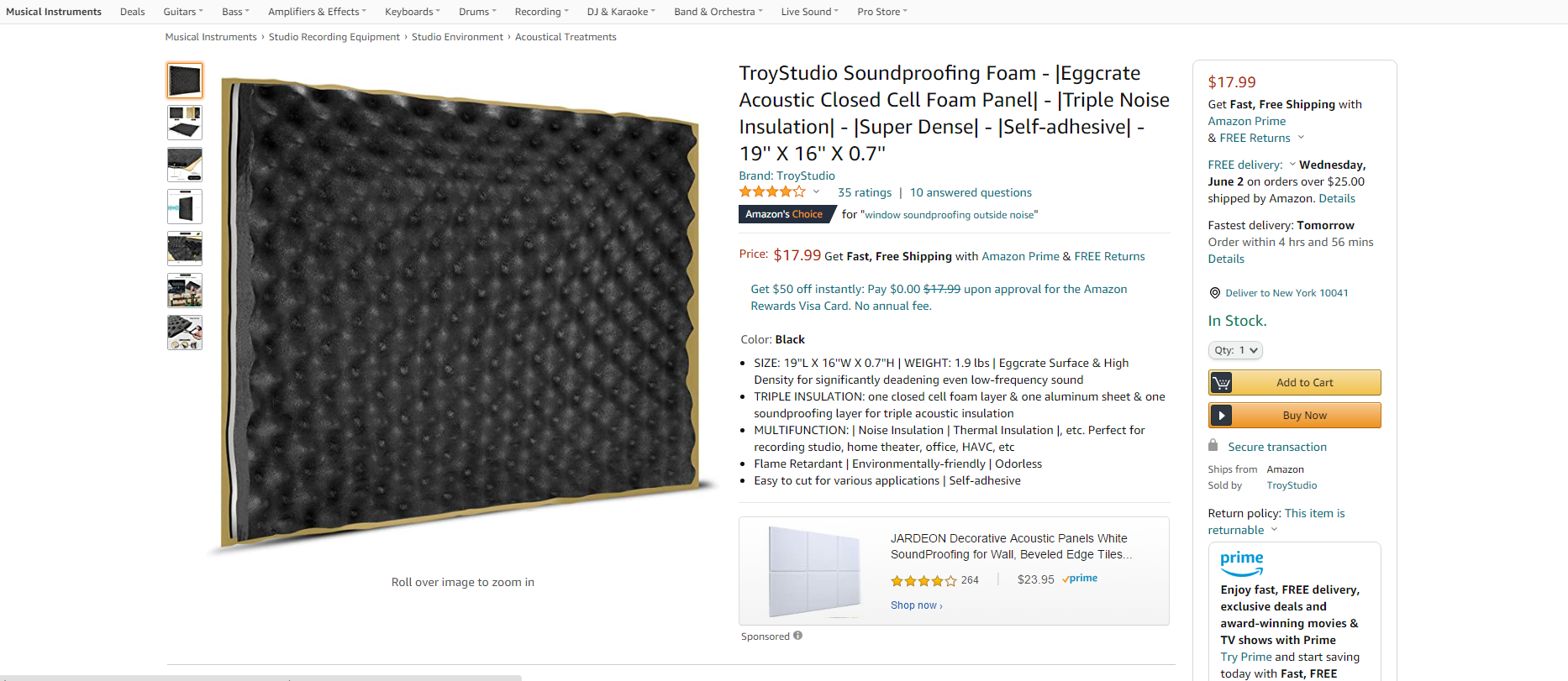Viewport: 1568px width, 681px height.
Task: Expand the FREE delivery options chevron
Action: click(1292, 165)
